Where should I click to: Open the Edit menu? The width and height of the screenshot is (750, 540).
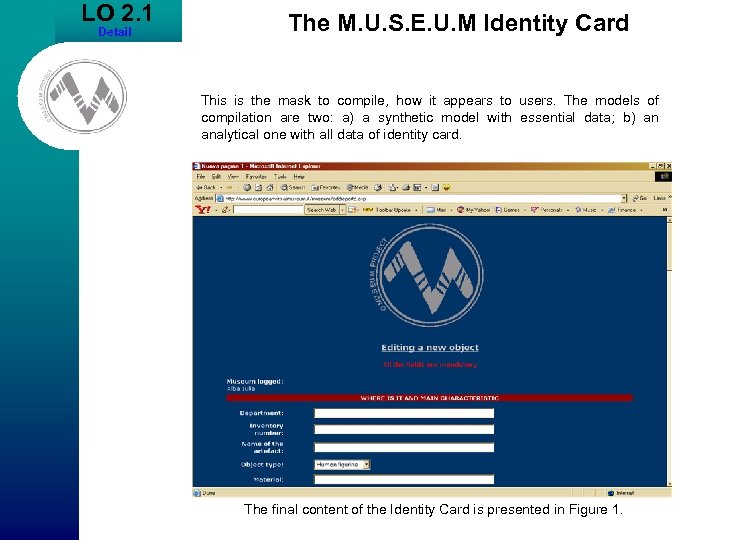click(x=216, y=176)
